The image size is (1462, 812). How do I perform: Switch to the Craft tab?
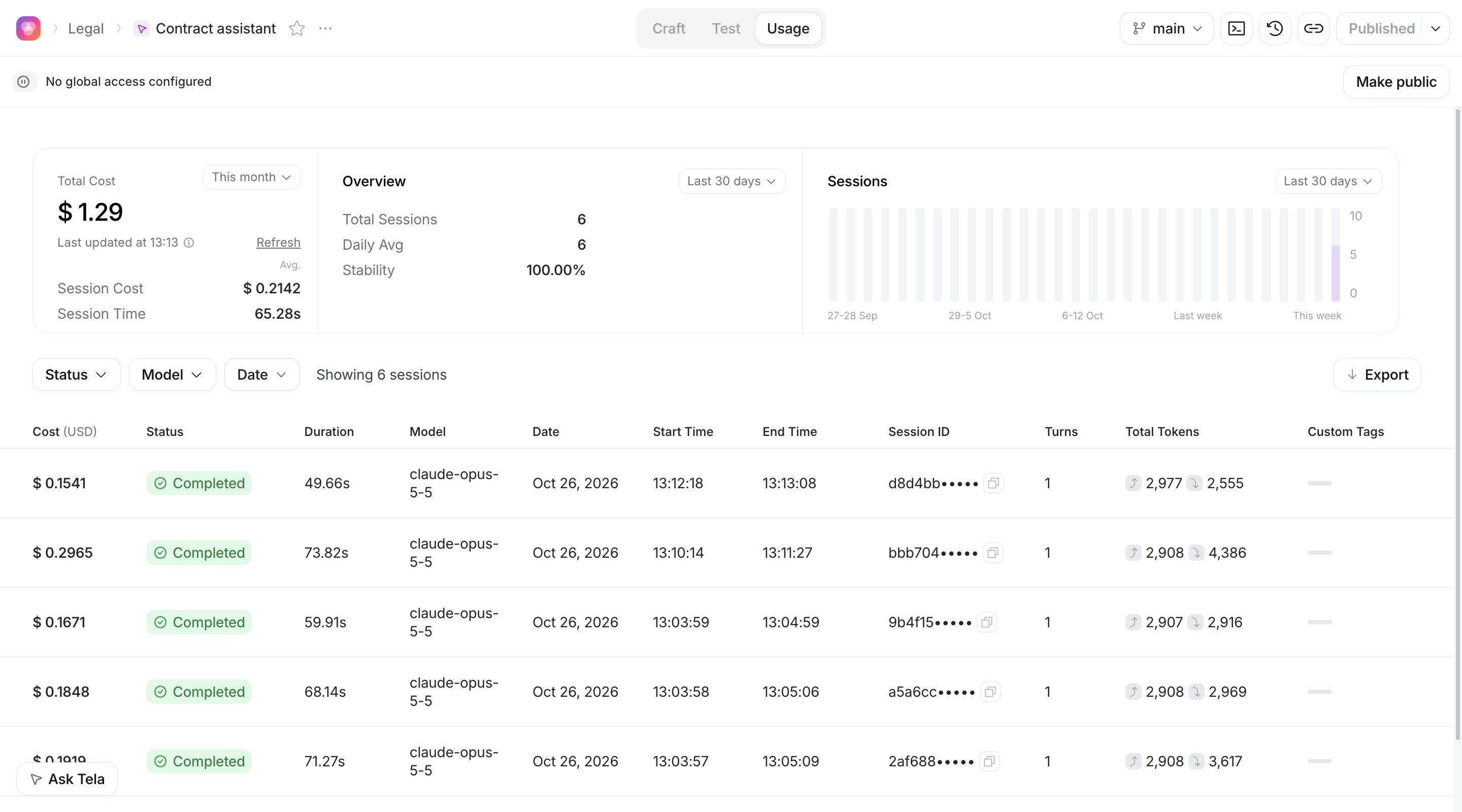(669, 28)
